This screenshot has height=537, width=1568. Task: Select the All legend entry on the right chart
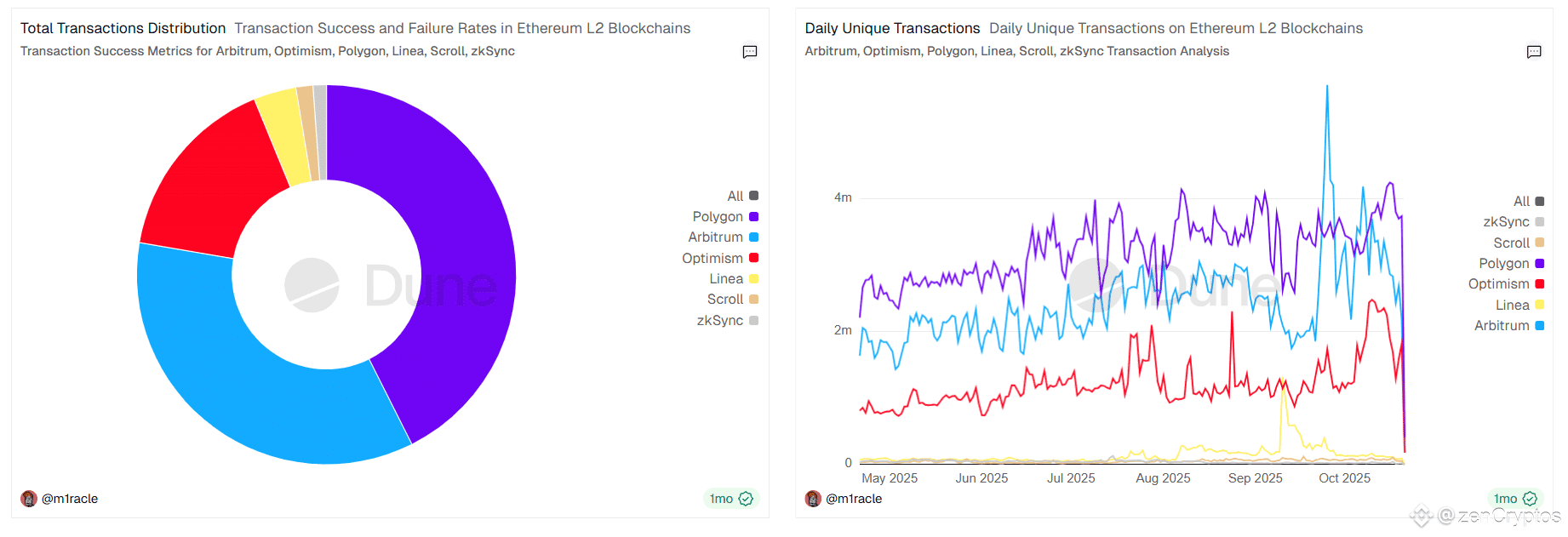[x=1521, y=201]
